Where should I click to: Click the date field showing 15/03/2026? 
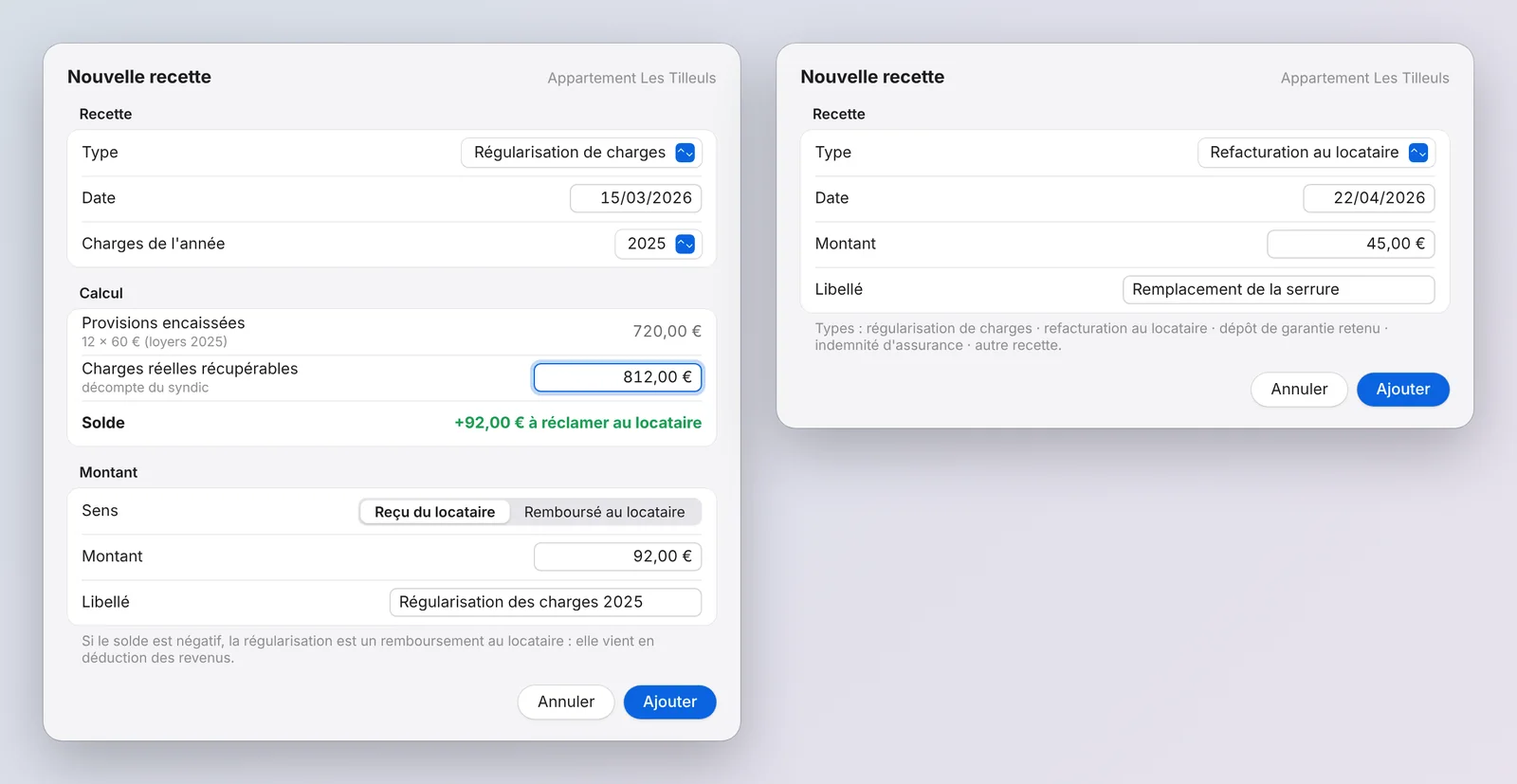[635, 198]
